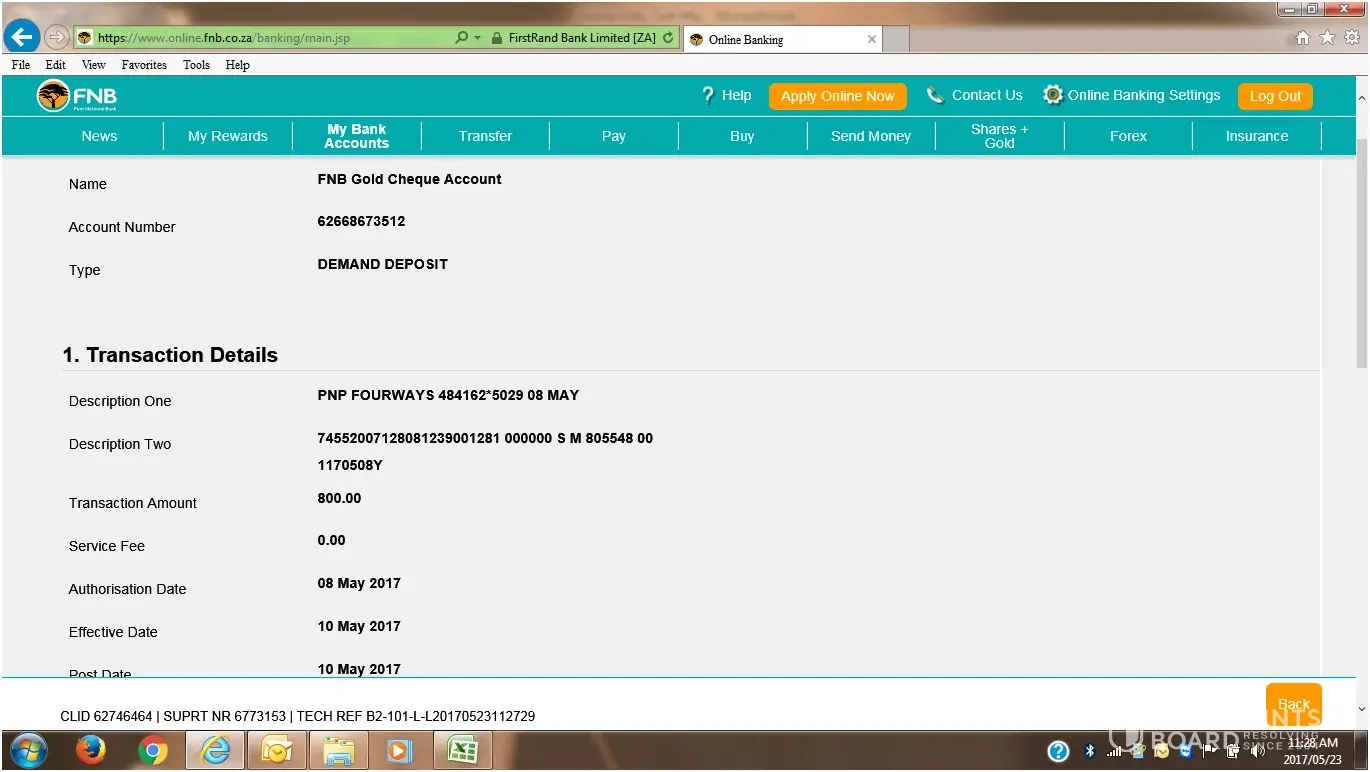
Task: Open the Favorites menu in menu bar
Action: [x=144, y=65]
